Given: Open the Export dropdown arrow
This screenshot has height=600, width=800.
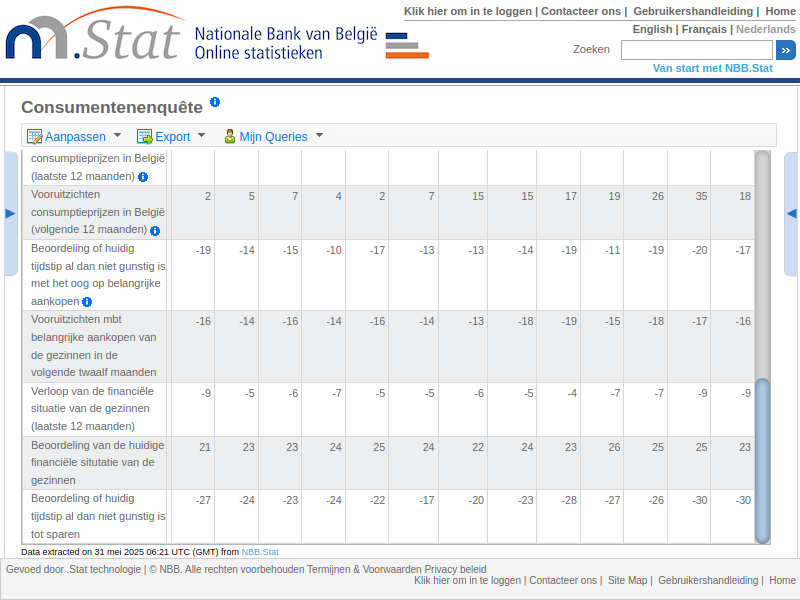Looking at the screenshot, I should click(201, 135).
